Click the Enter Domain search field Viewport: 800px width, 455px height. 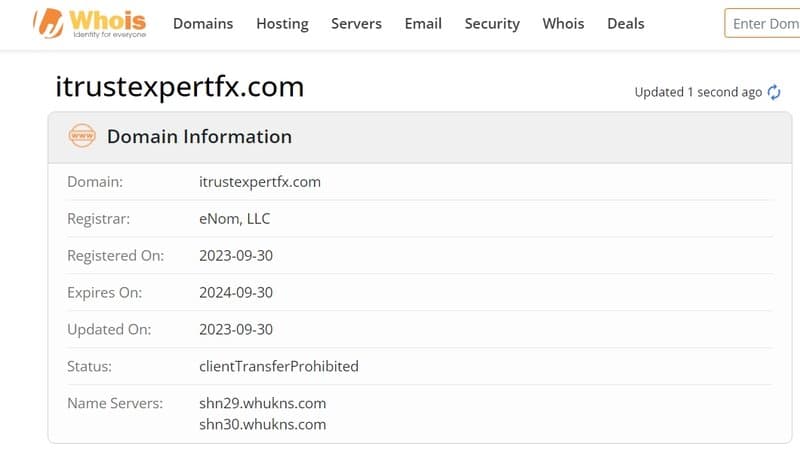pyautogui.click(x=762, y=23)
